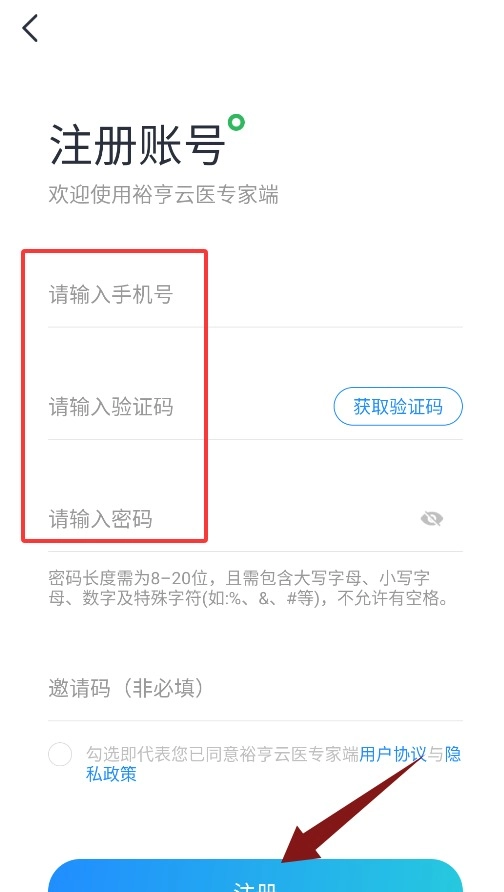Focus the 请输入验证码 verification code field
This screenshot has height=892, width=504.
pyautogui.click(x=188, y=407)
